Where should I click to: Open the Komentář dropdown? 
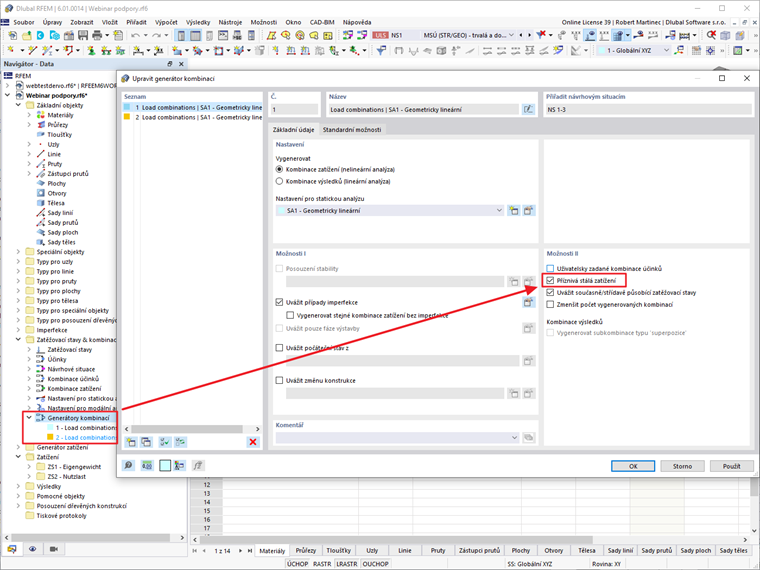click(x=514, y=438)
